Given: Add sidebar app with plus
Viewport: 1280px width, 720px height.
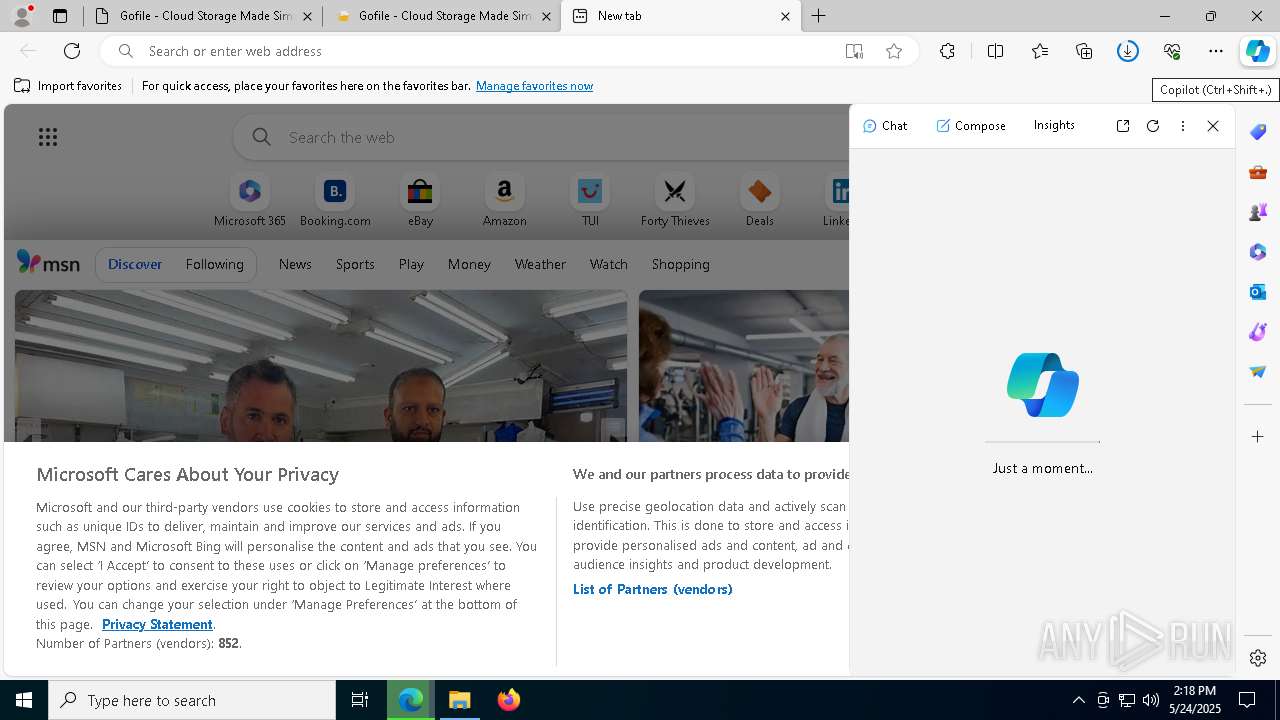Looking at the screenshot, I should click(x=1258, y=437).
